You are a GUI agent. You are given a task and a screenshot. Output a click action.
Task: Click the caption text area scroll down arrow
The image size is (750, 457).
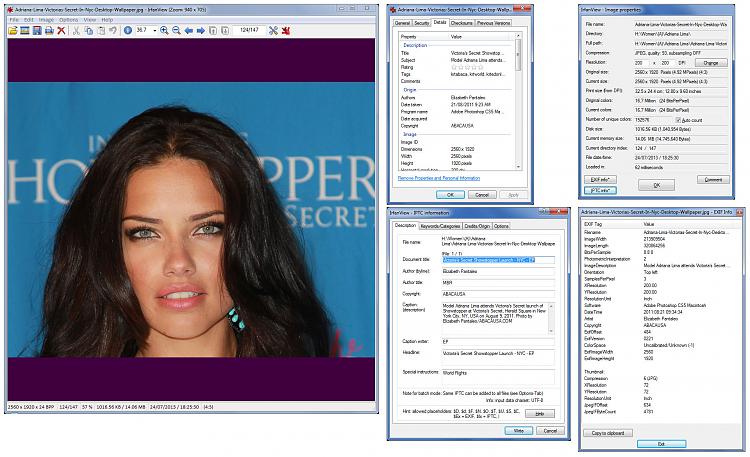click(x=551, y=331)
